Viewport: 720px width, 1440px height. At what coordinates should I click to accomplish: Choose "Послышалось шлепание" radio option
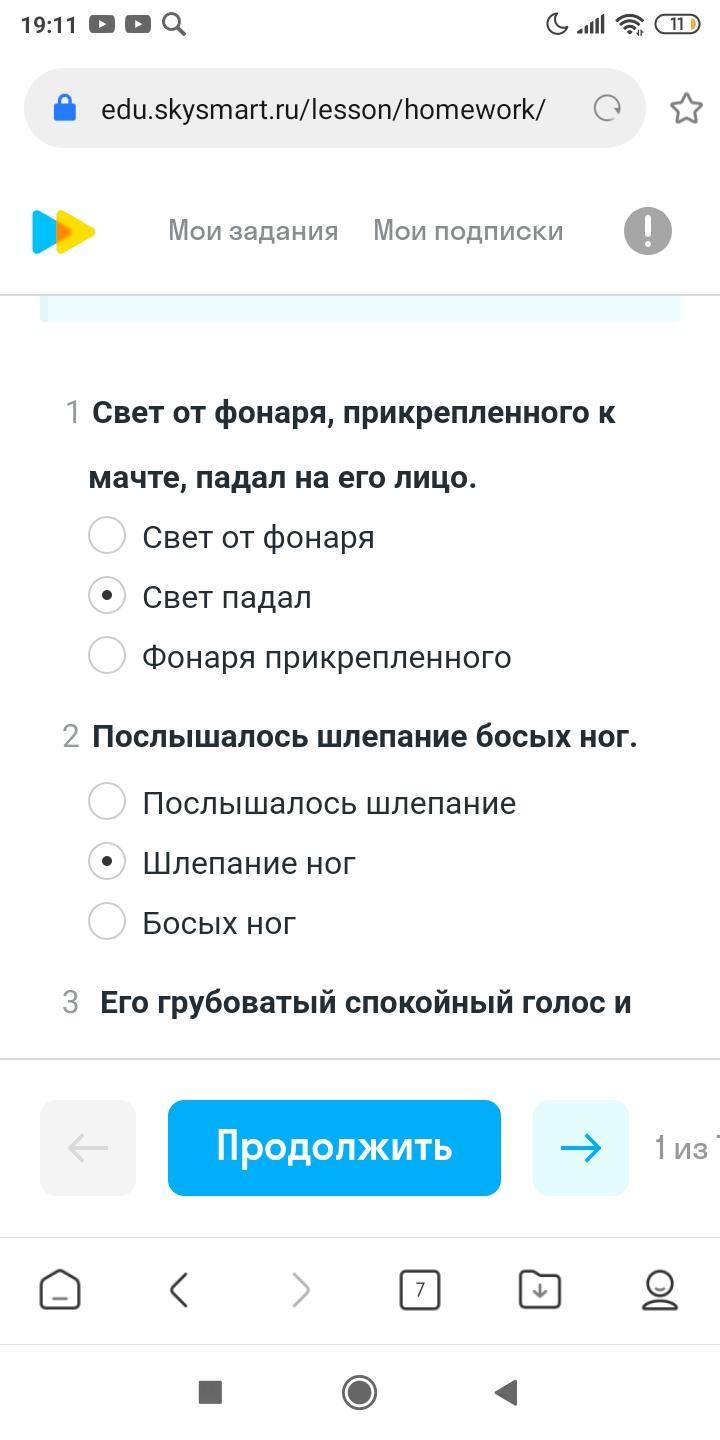tap(107, 801)
